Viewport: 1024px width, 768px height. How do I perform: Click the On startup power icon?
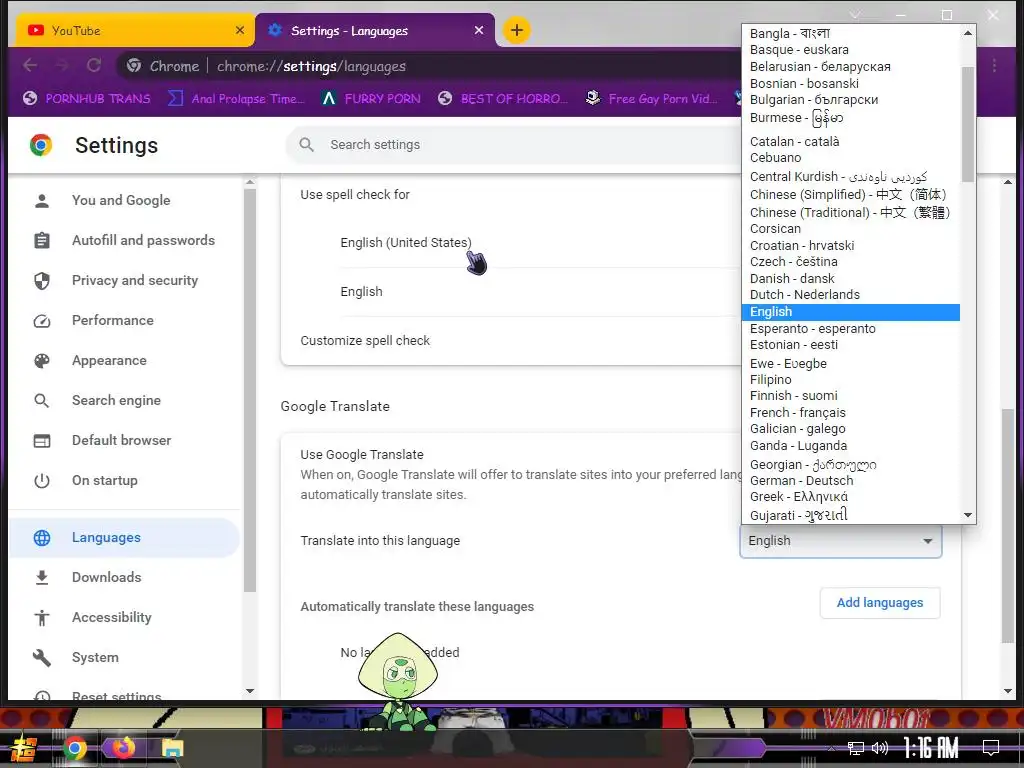[x=42, y=481]
